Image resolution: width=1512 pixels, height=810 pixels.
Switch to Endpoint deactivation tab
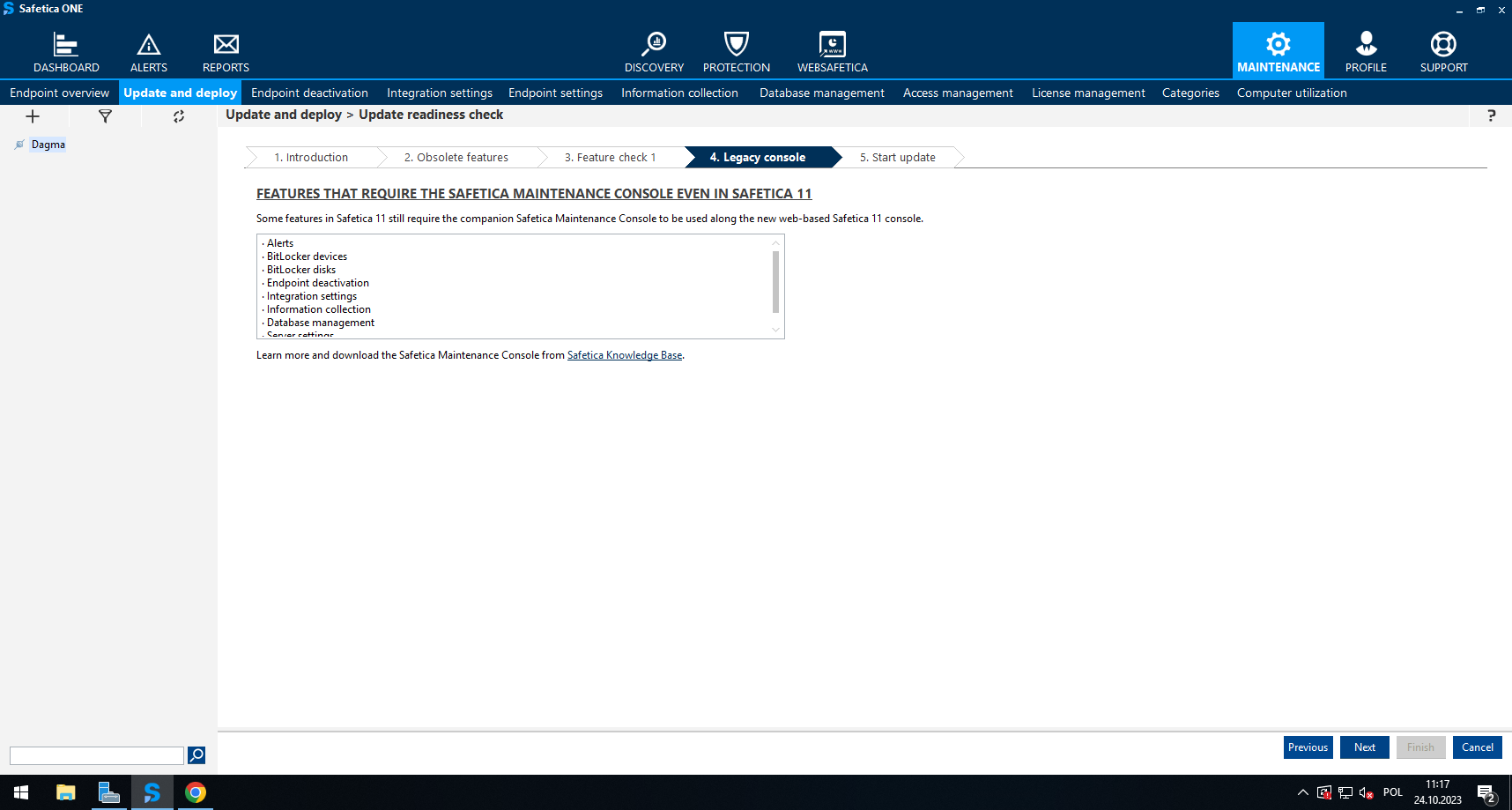click(309, 93)
